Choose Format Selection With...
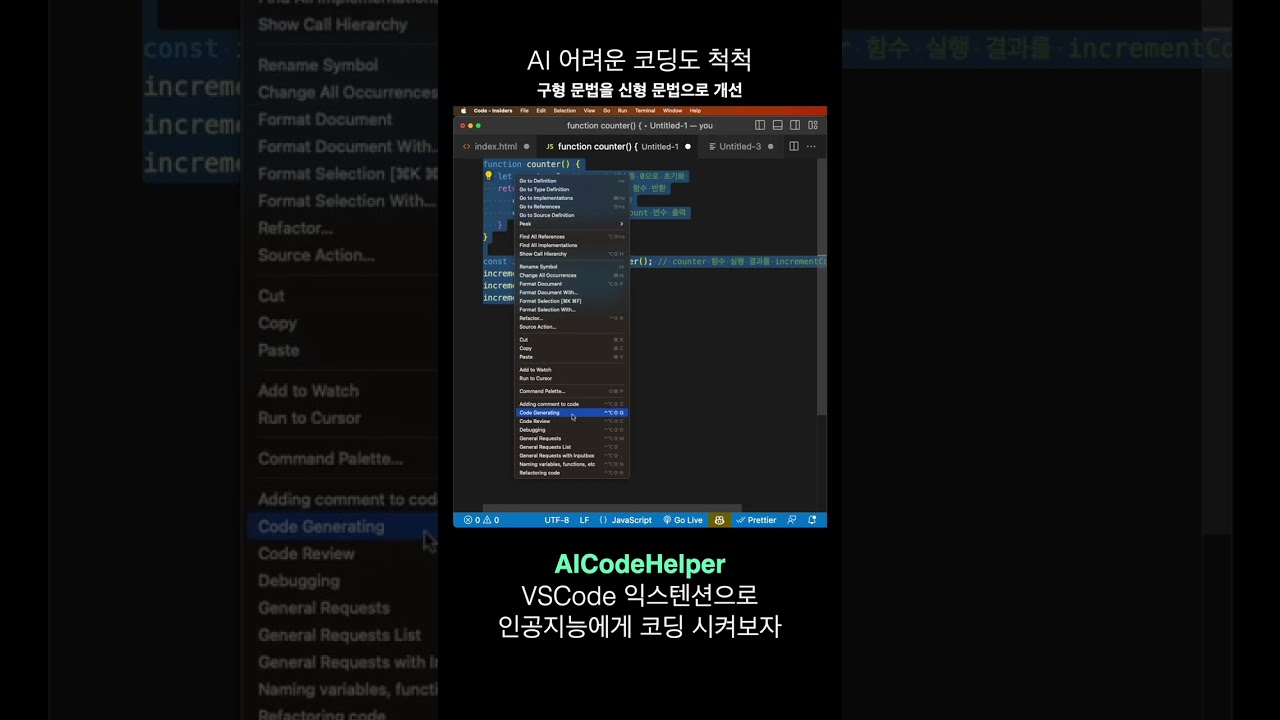 (x=571, y=310)
